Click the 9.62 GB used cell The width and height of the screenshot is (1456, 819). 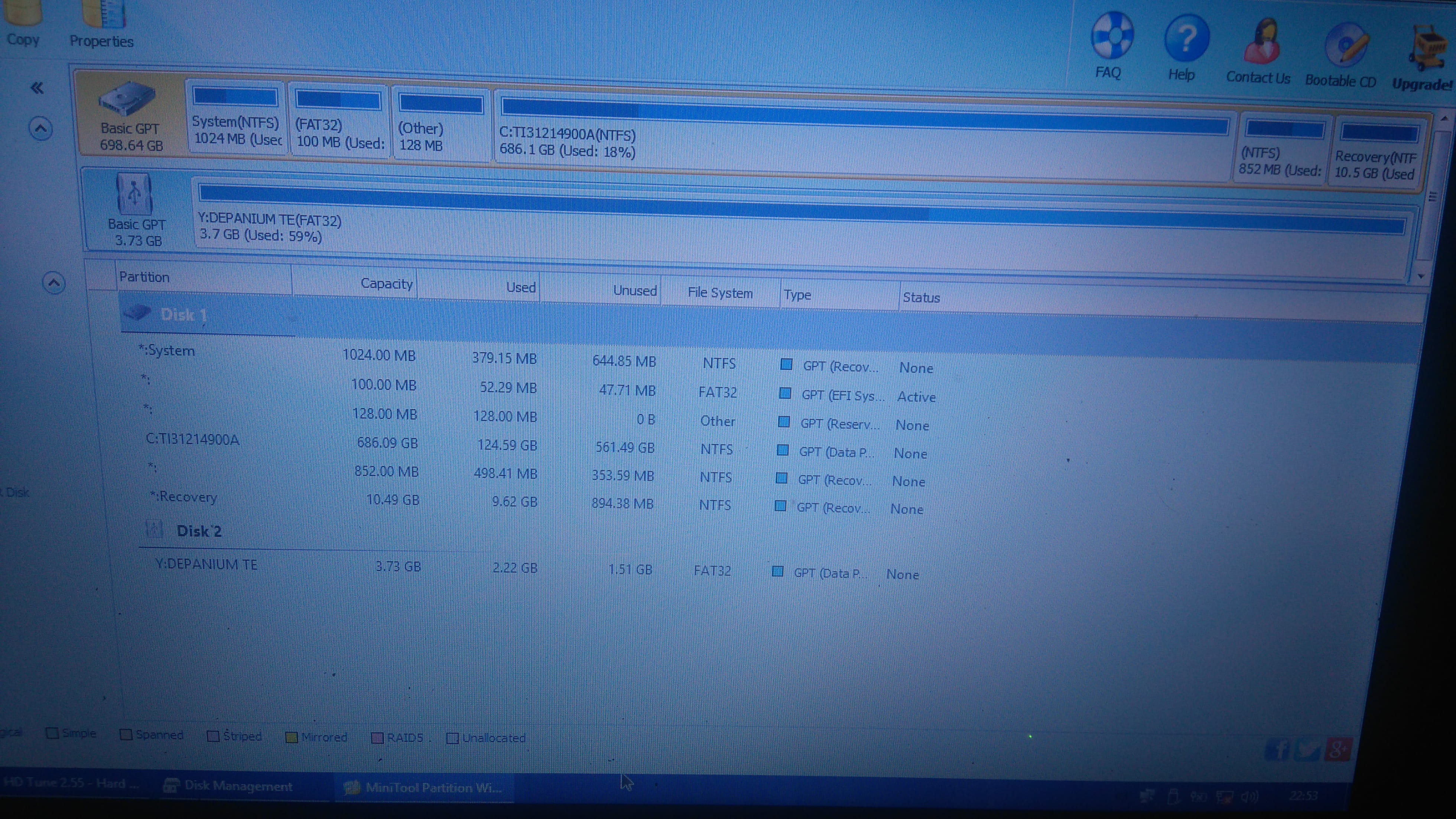[x=514, y=502]
